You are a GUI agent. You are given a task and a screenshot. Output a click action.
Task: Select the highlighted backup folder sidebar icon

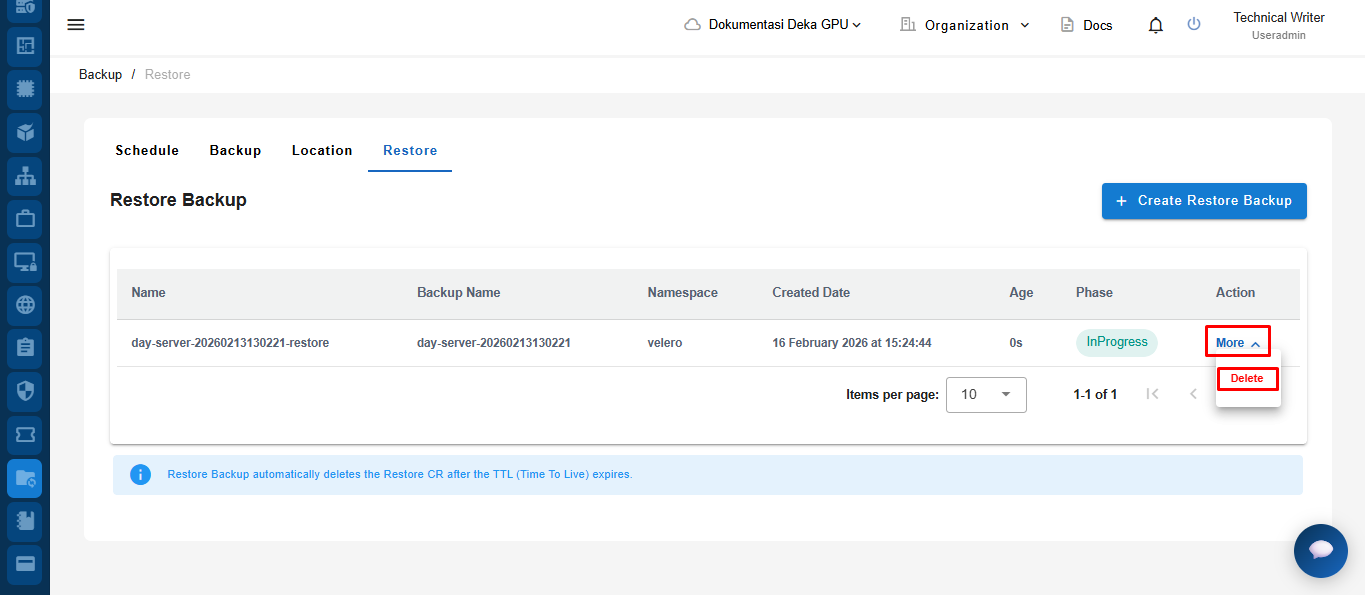(25, 478)
